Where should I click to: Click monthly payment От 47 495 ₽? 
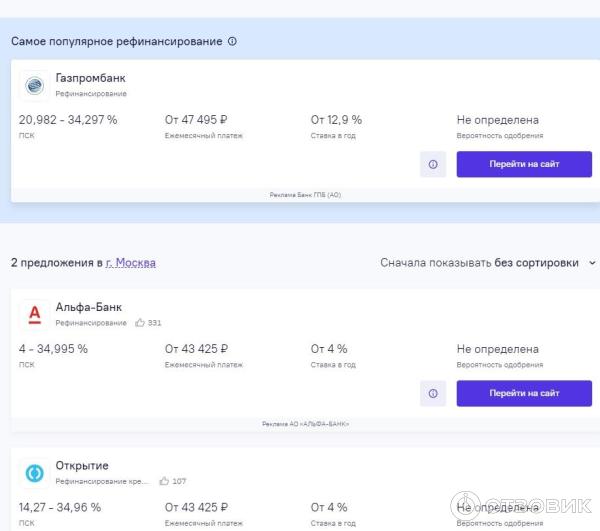[196, 120]
